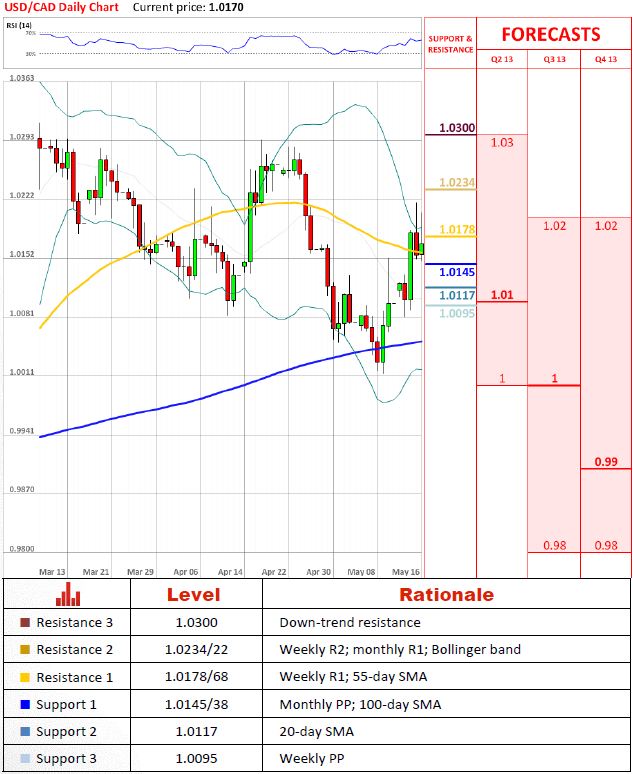Click the 1.03 value in Q2 13 column
Image resolution: width=633 pixels, height=774 pixels.
[x=502, y=143]
